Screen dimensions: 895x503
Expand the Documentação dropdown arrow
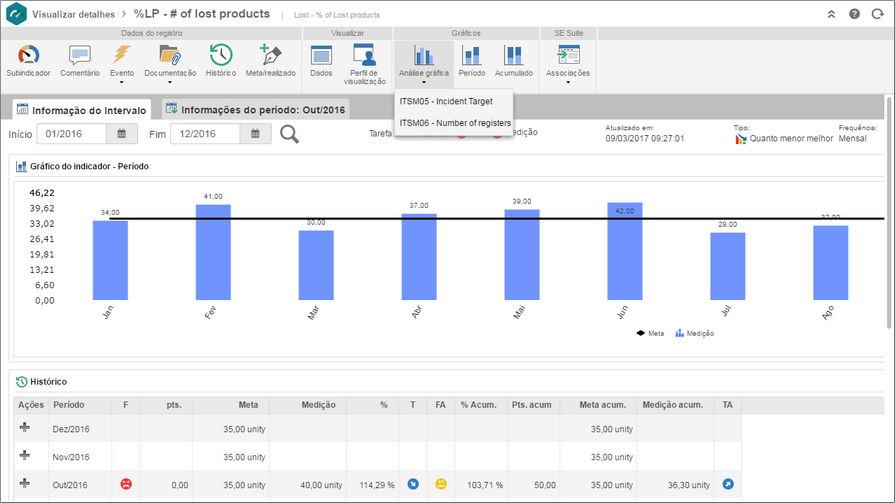coord(170,83)
